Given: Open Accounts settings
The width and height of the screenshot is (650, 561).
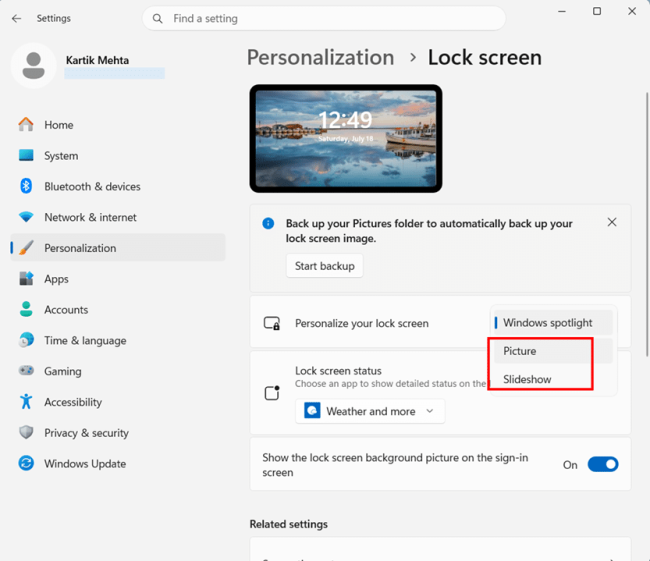Looking at the screenshot, I should (118, 309).
